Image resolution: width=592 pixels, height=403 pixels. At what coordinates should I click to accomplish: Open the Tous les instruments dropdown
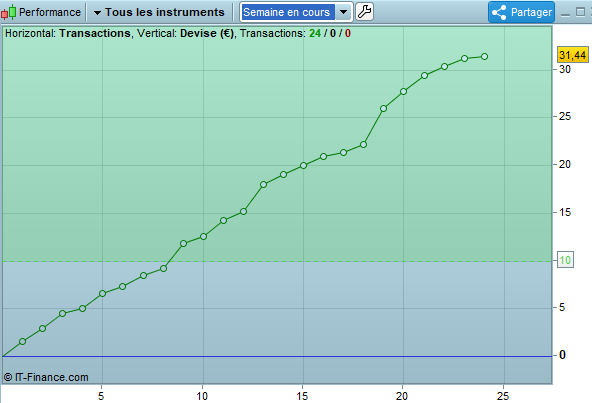[159, 12]
